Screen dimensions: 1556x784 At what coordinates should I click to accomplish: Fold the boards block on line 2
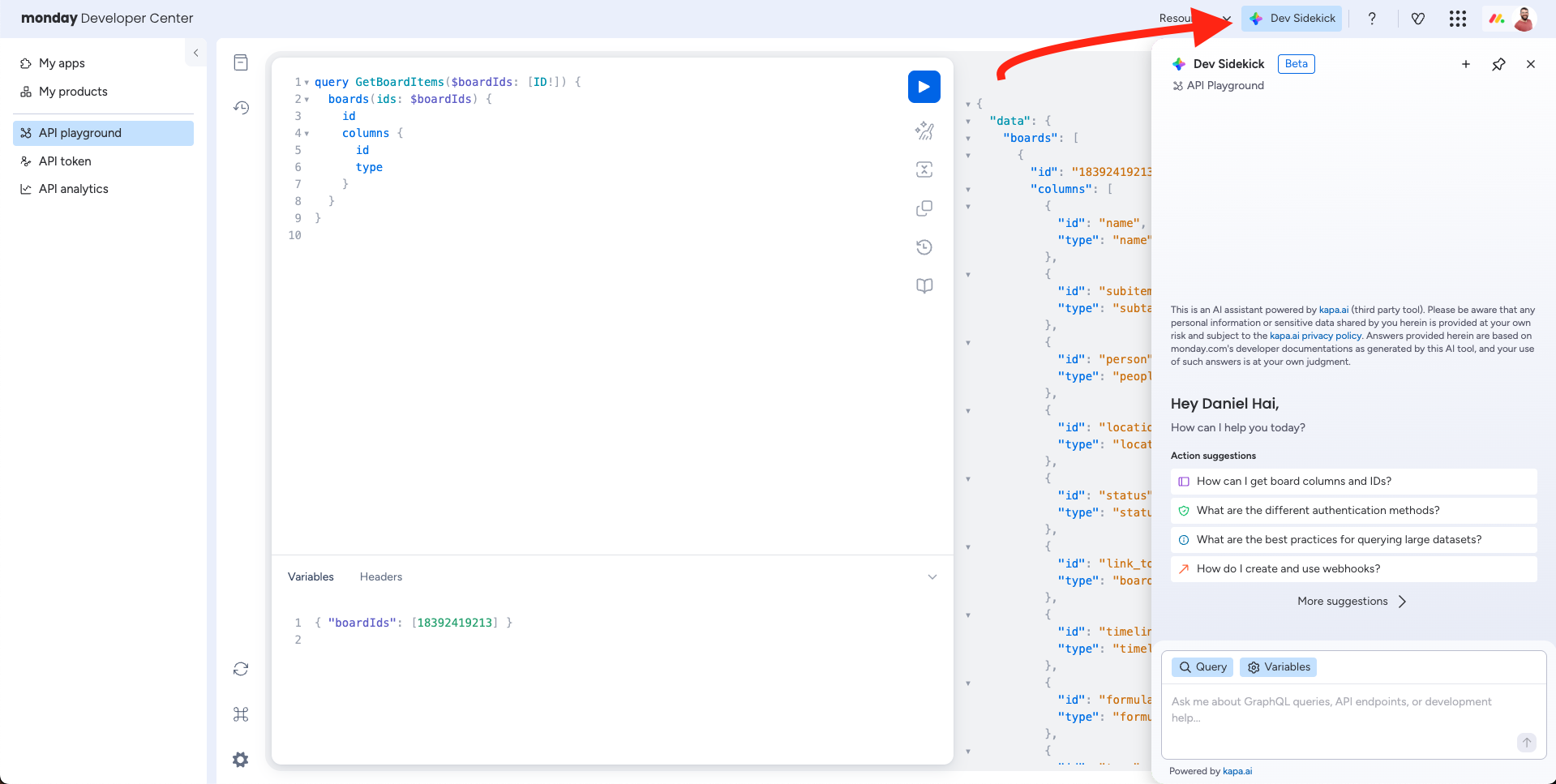point(306,100)
